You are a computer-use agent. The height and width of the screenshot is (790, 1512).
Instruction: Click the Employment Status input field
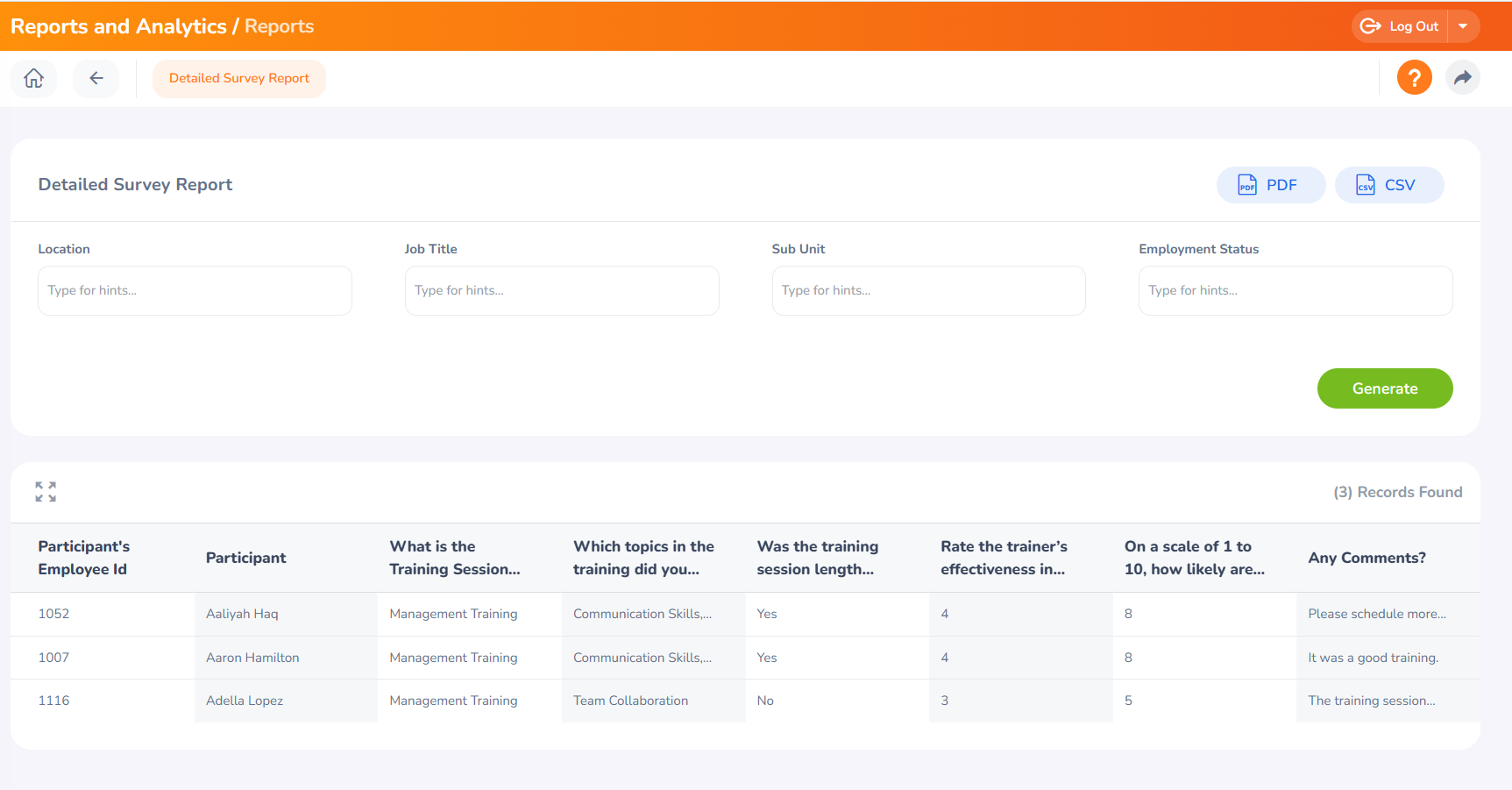tap(1295, 290)
